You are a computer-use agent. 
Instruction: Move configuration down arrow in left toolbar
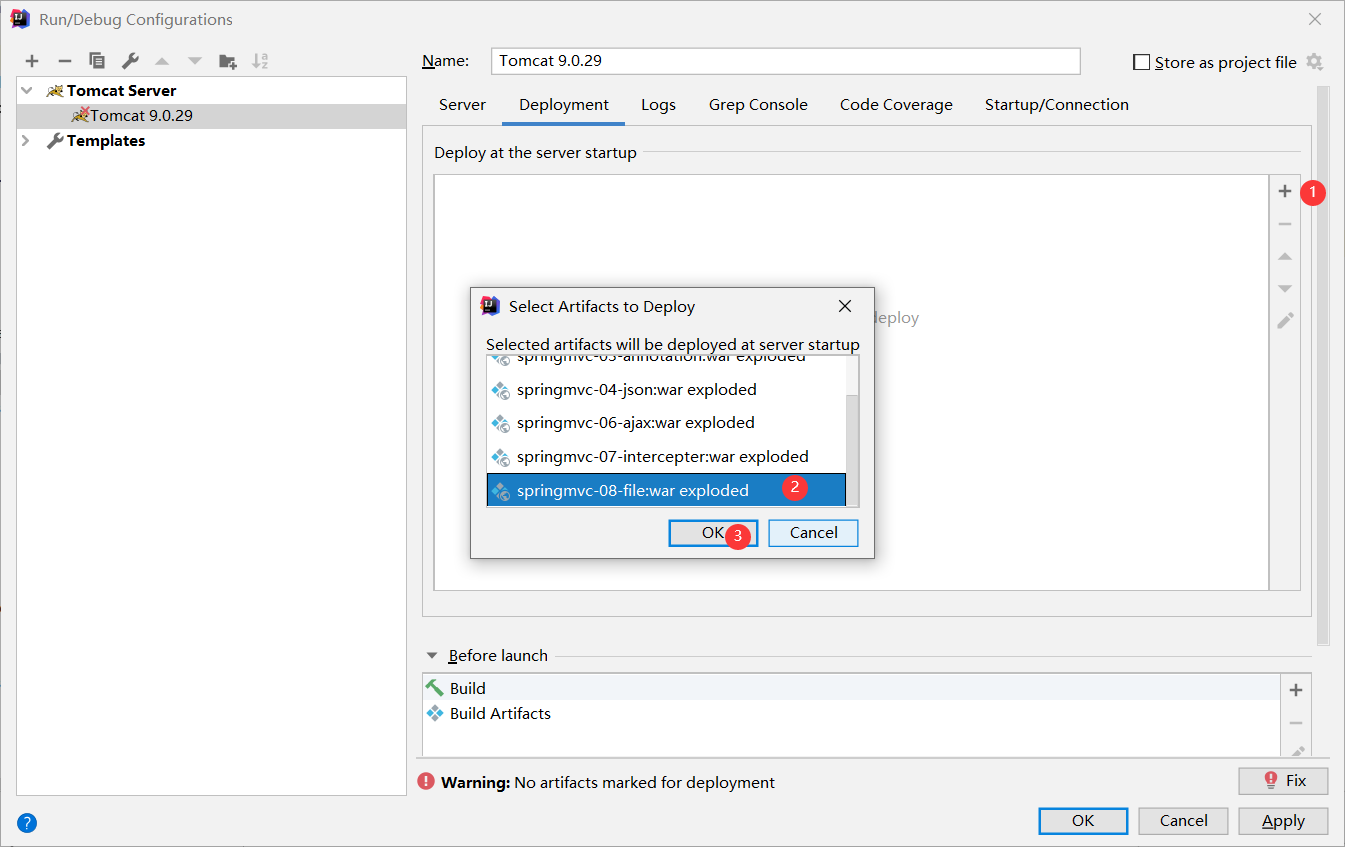tap(195, 61)
